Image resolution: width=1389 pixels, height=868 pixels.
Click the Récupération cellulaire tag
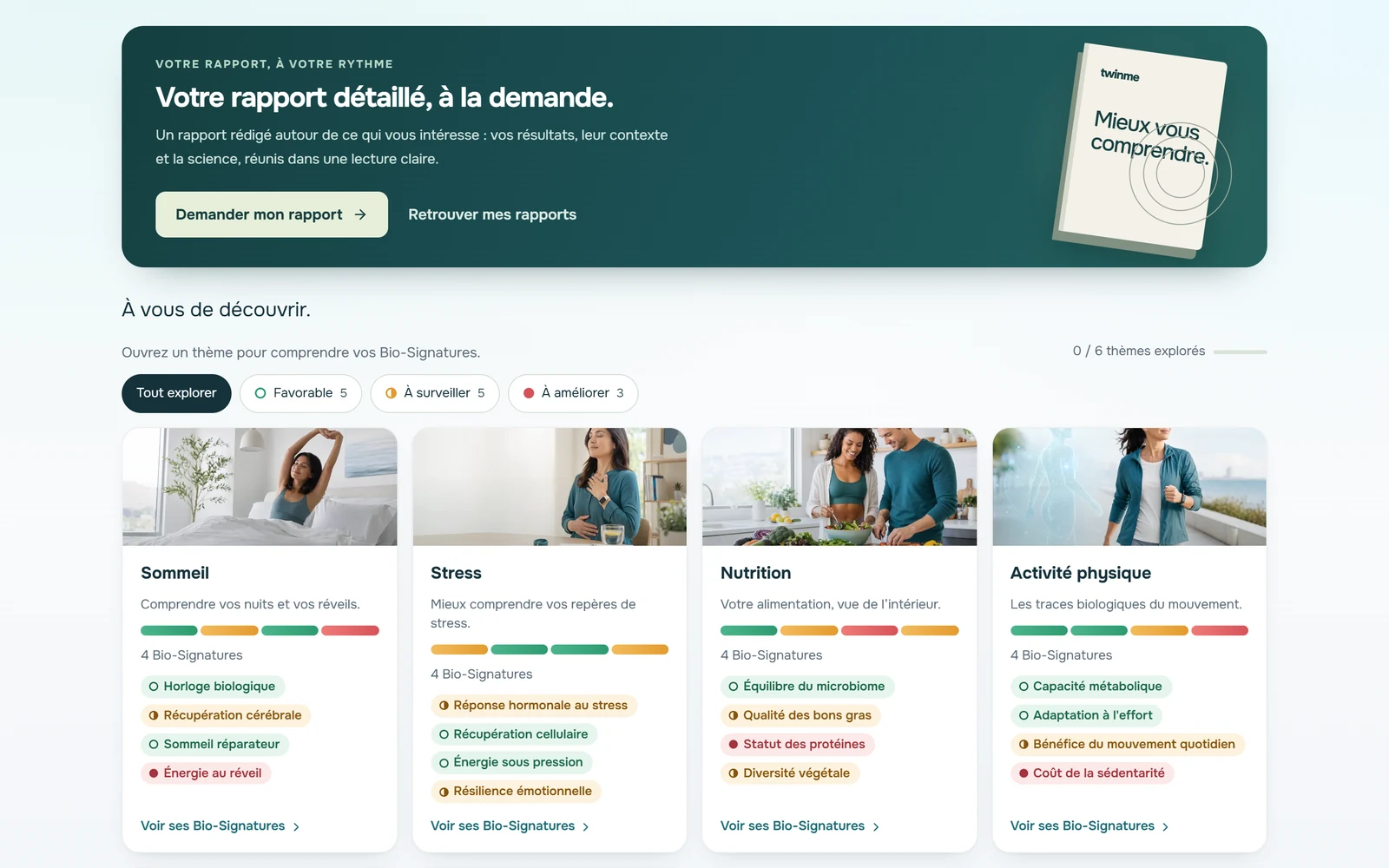[514, 734]
